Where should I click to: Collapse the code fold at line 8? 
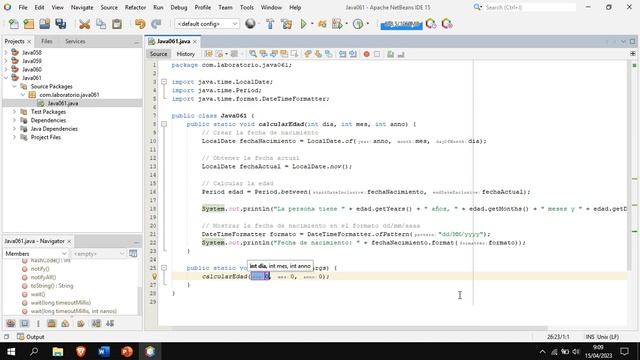pyautogui.click(x=164, y=124)
